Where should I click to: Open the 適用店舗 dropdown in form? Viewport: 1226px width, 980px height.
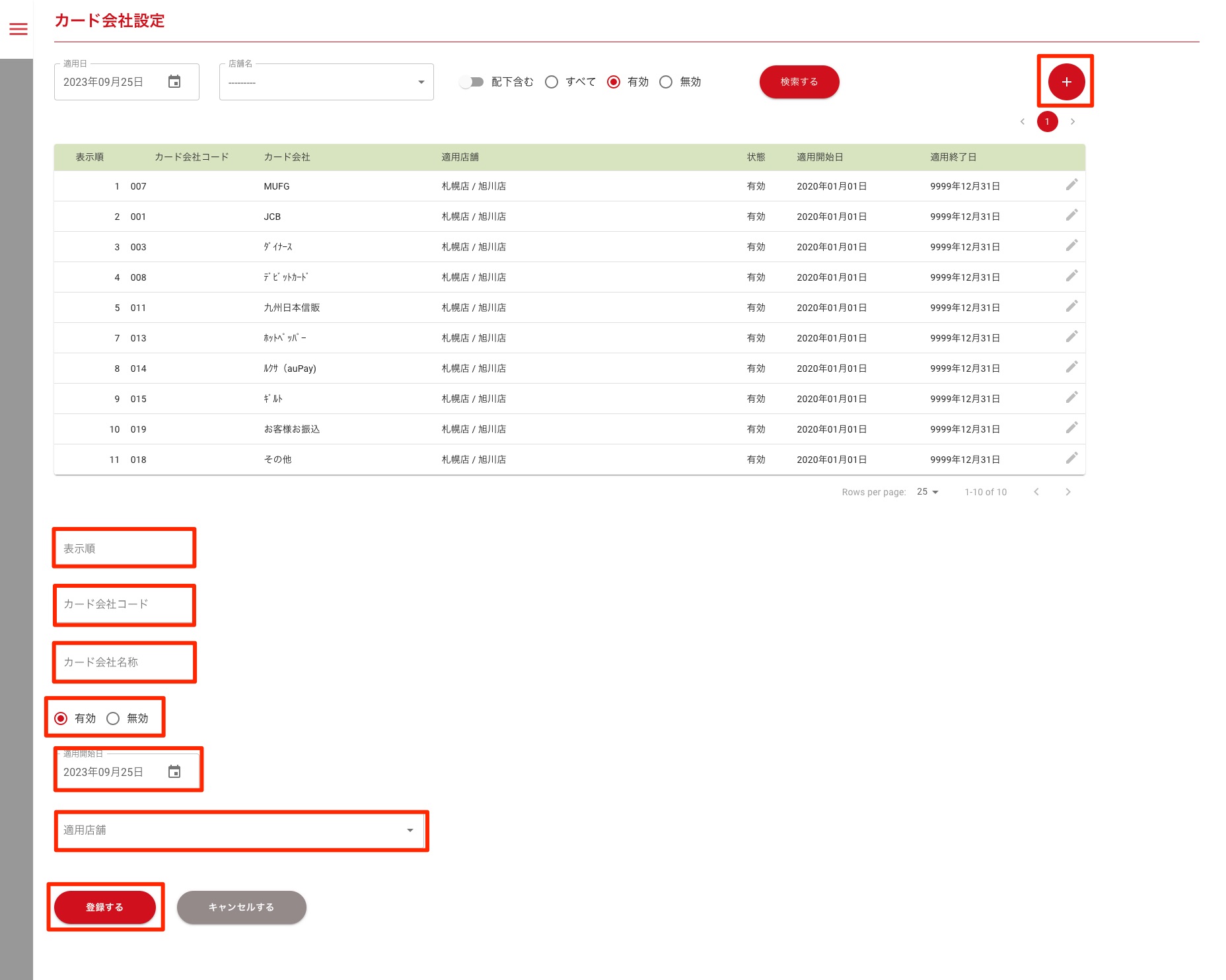tap(241, 831)
